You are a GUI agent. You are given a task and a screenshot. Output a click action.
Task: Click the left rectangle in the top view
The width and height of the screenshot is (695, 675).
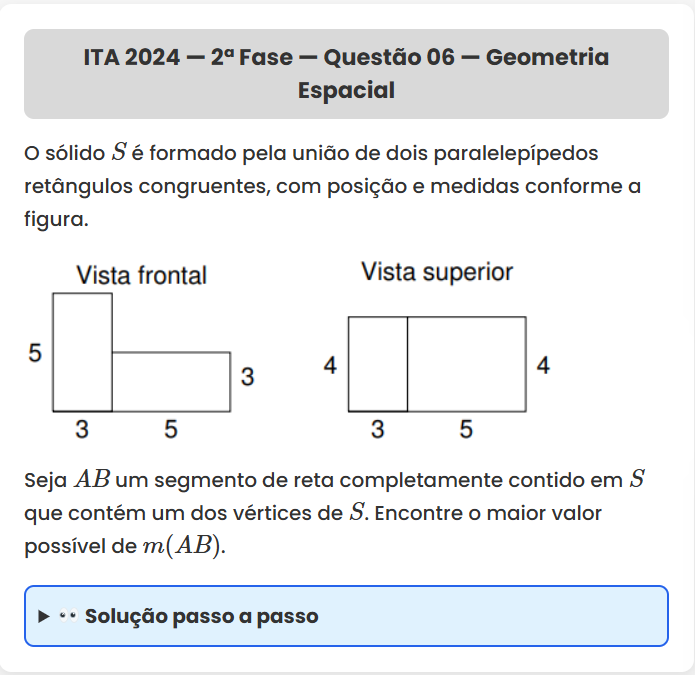tap(378, 364)
